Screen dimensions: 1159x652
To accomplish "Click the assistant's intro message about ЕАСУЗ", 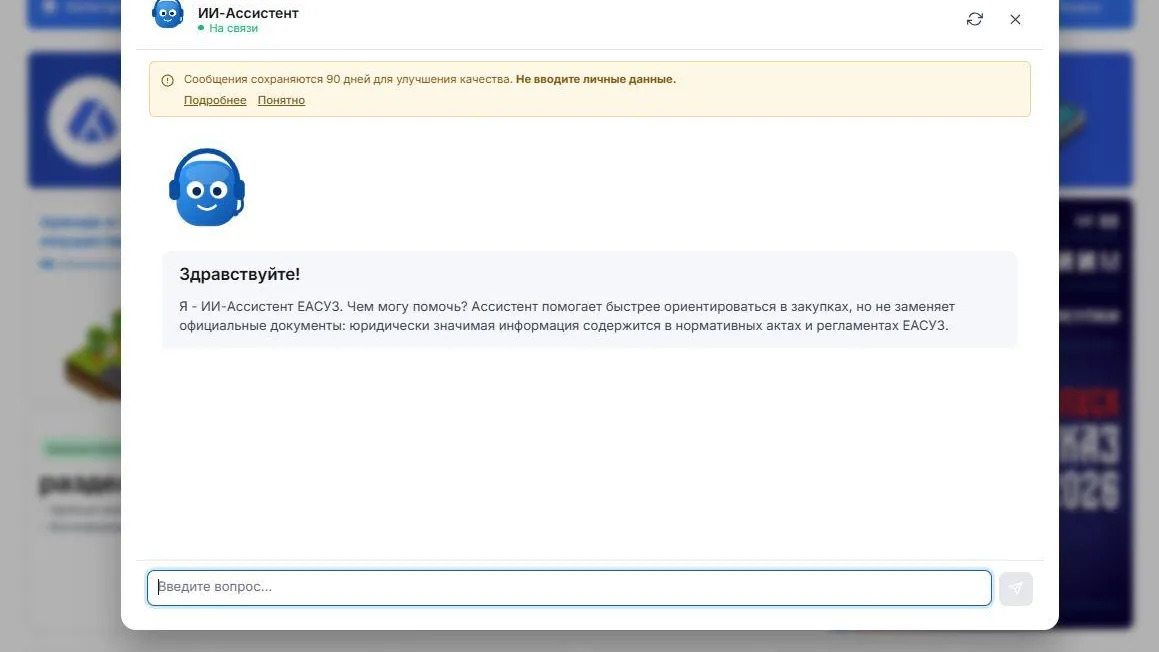I will 567,316.
